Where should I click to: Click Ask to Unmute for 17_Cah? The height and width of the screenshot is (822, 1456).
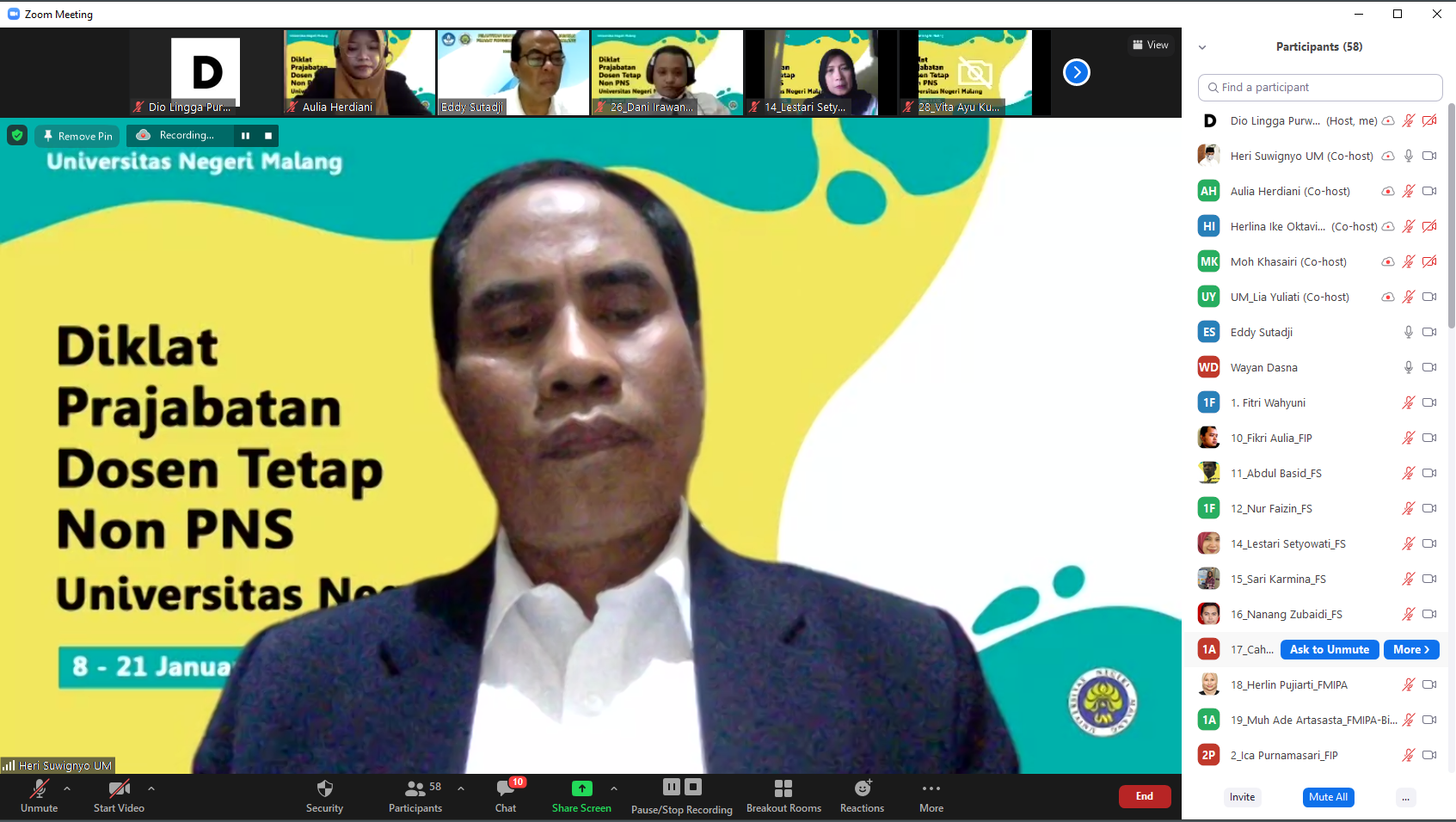[1330, 650]
